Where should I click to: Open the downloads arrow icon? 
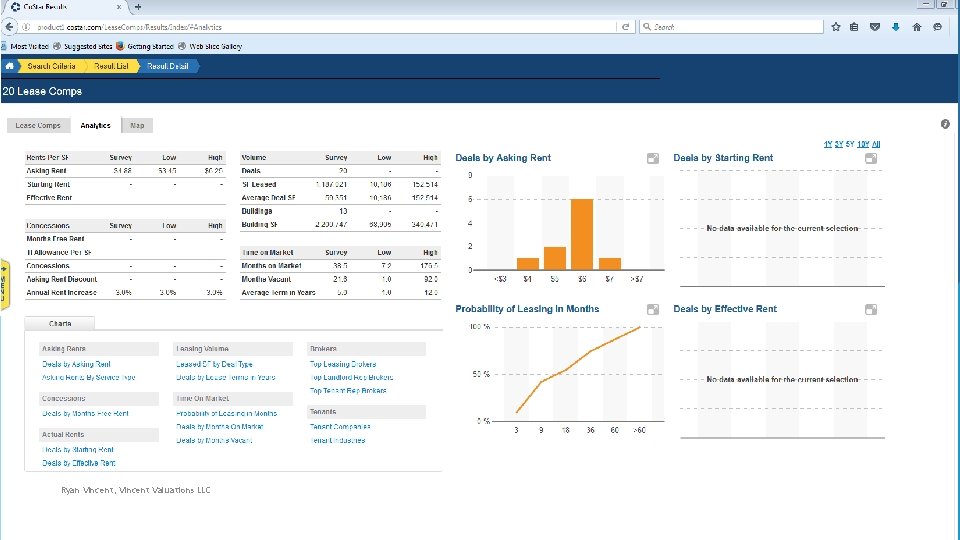[x=896, y=27]
